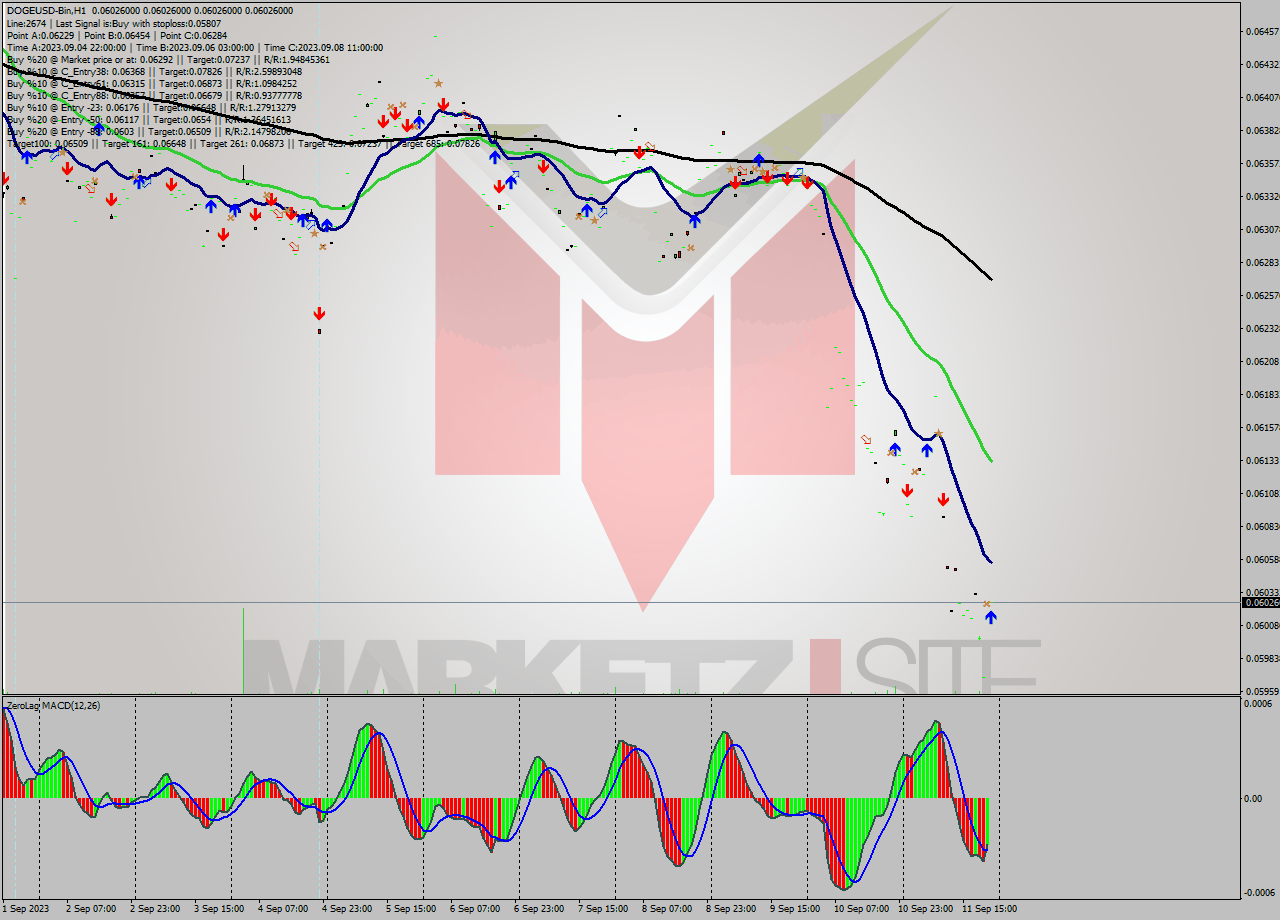Screen dimensions: 1280x920
Task: Click the '2 Sep 23:00' time label
Action: coord(155,909)
